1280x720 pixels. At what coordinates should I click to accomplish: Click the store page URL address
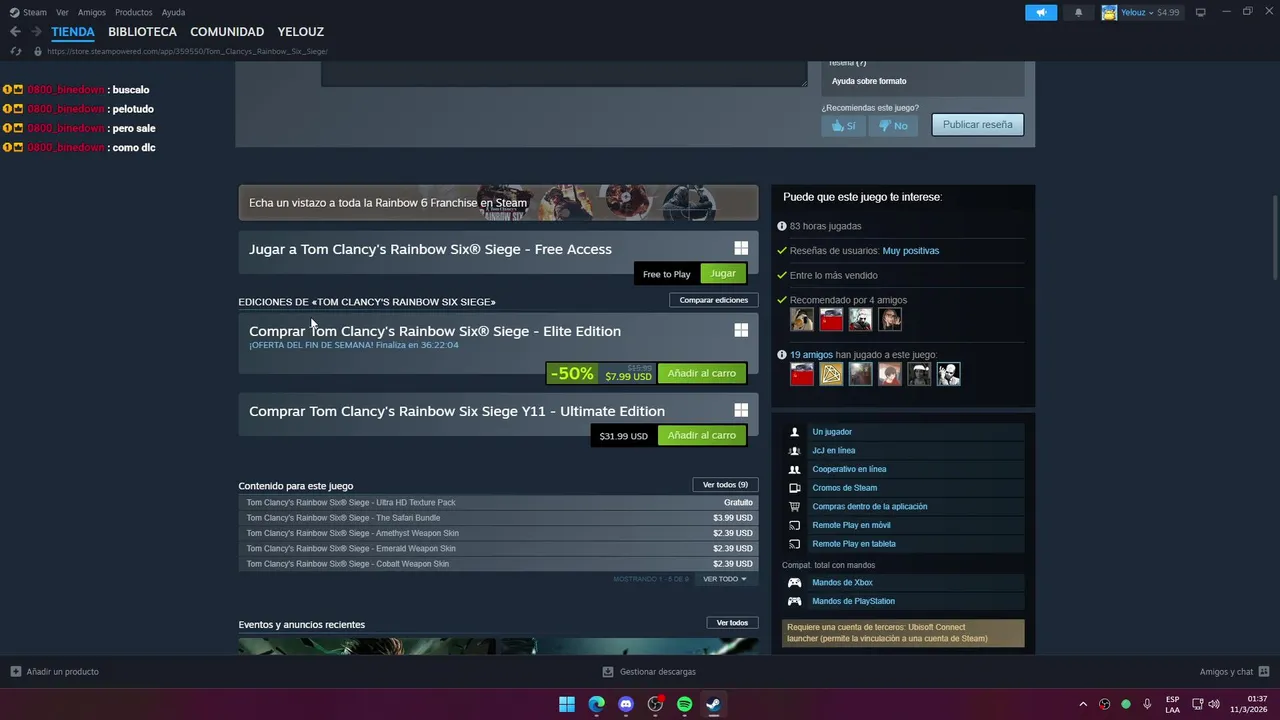187,51
